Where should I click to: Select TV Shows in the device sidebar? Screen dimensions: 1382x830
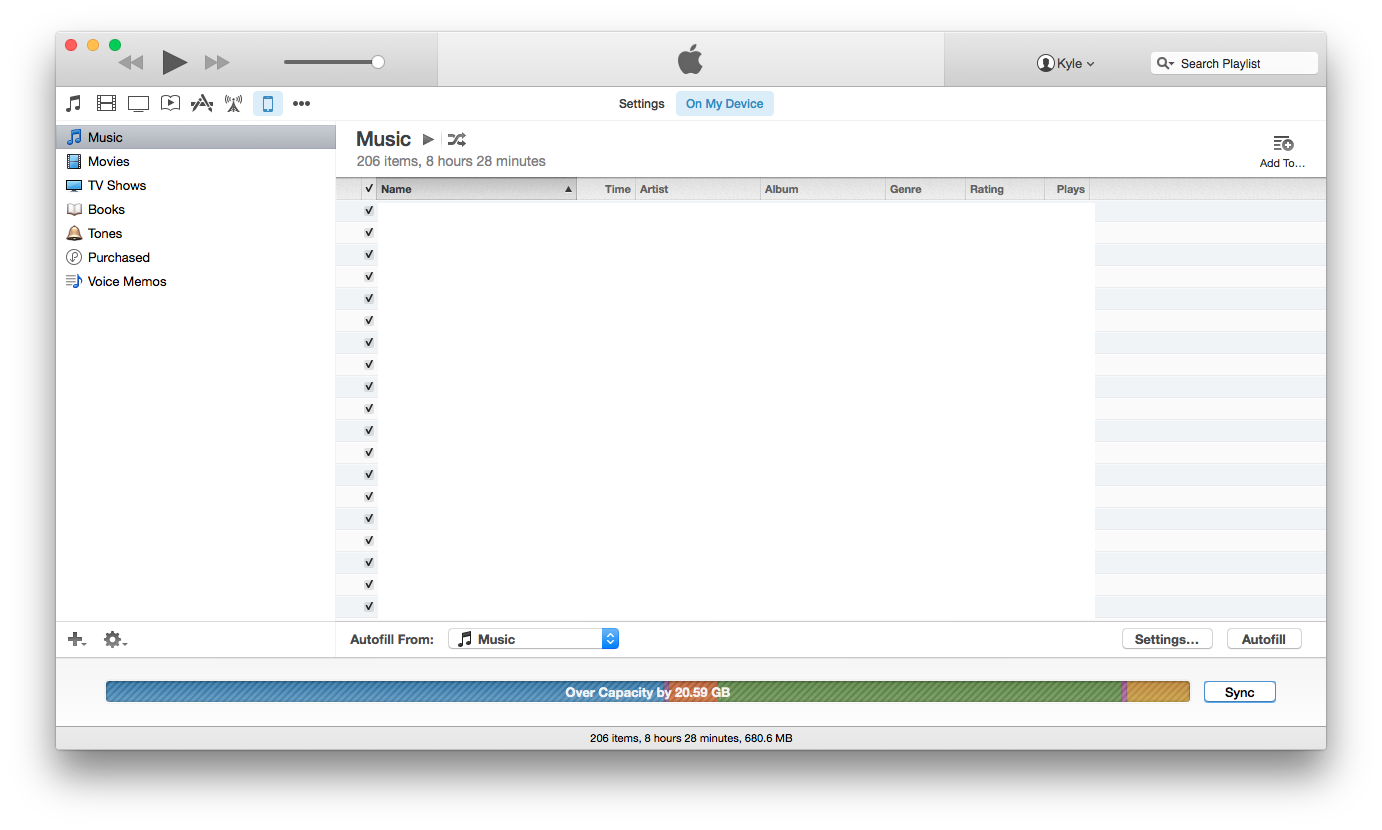click(196, 185)
